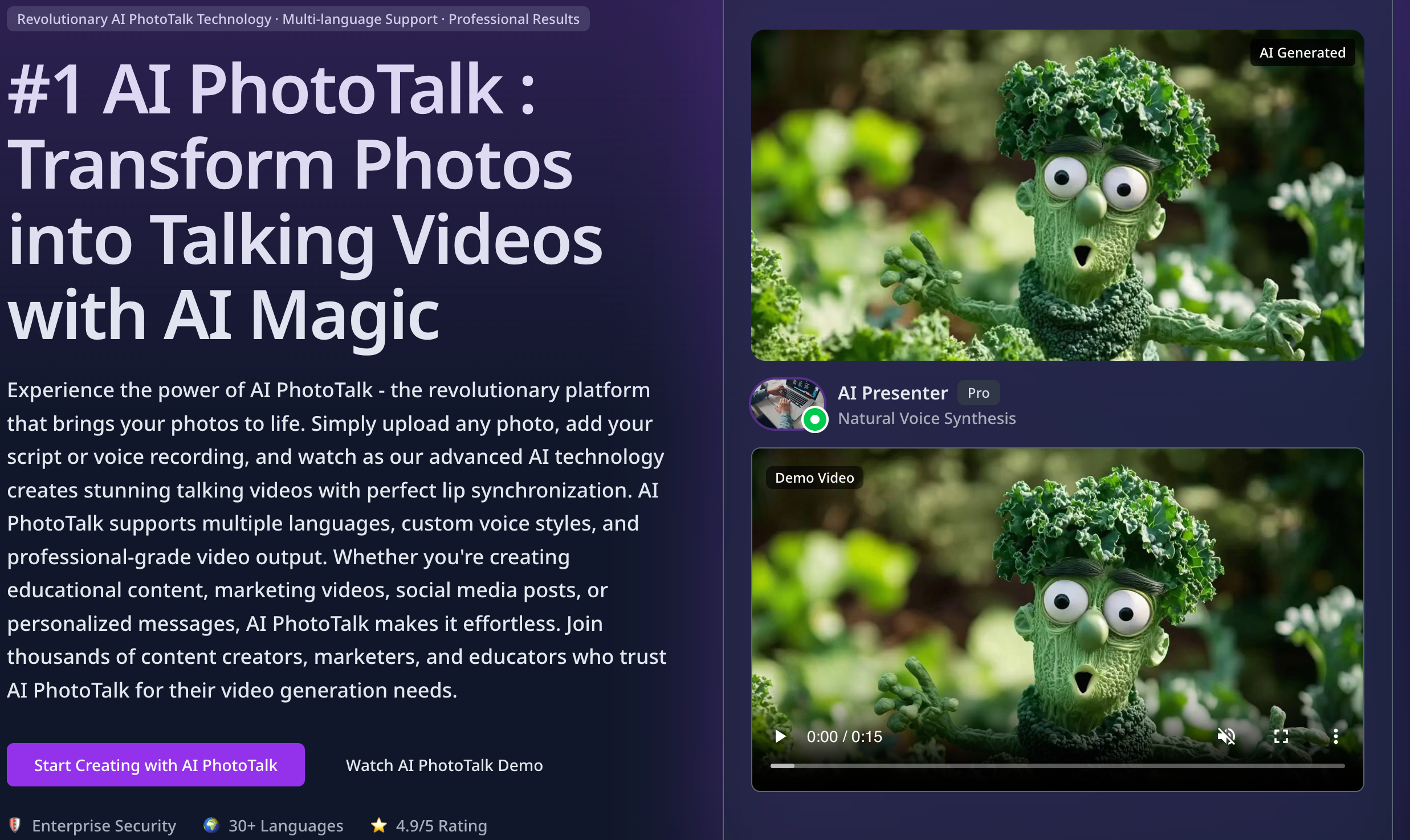
Task: Play the demo video
Action: tap(780, 736)
